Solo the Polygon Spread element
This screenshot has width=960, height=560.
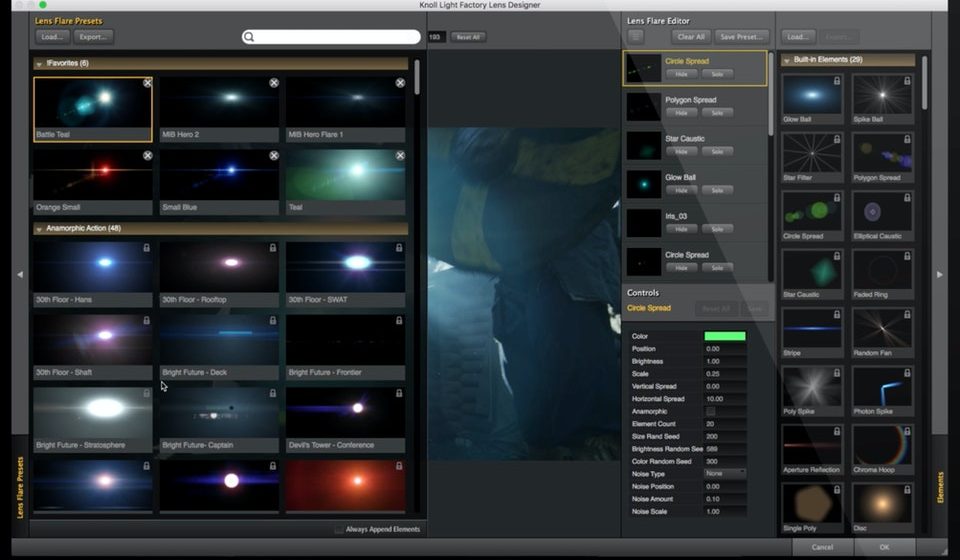click(717, 113)
